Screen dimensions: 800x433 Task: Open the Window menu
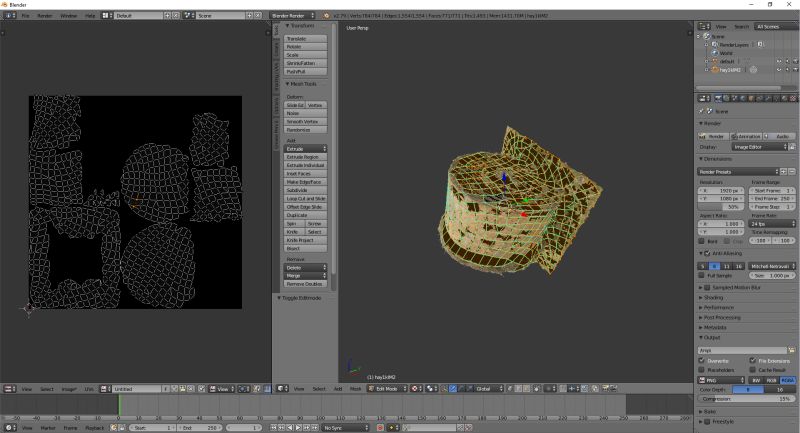[x=68, y=15]
